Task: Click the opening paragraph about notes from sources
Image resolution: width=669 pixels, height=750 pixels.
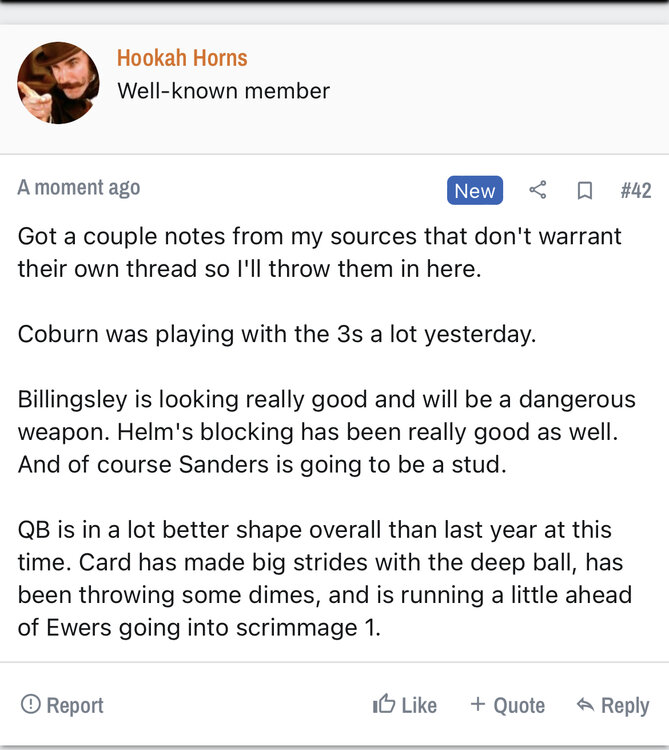Action: coord(319,253)
